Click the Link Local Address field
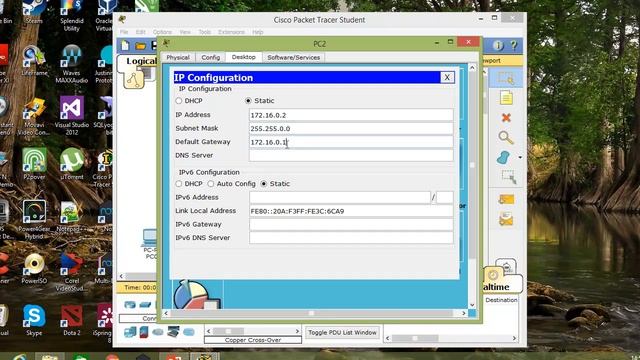 (351, 211)
